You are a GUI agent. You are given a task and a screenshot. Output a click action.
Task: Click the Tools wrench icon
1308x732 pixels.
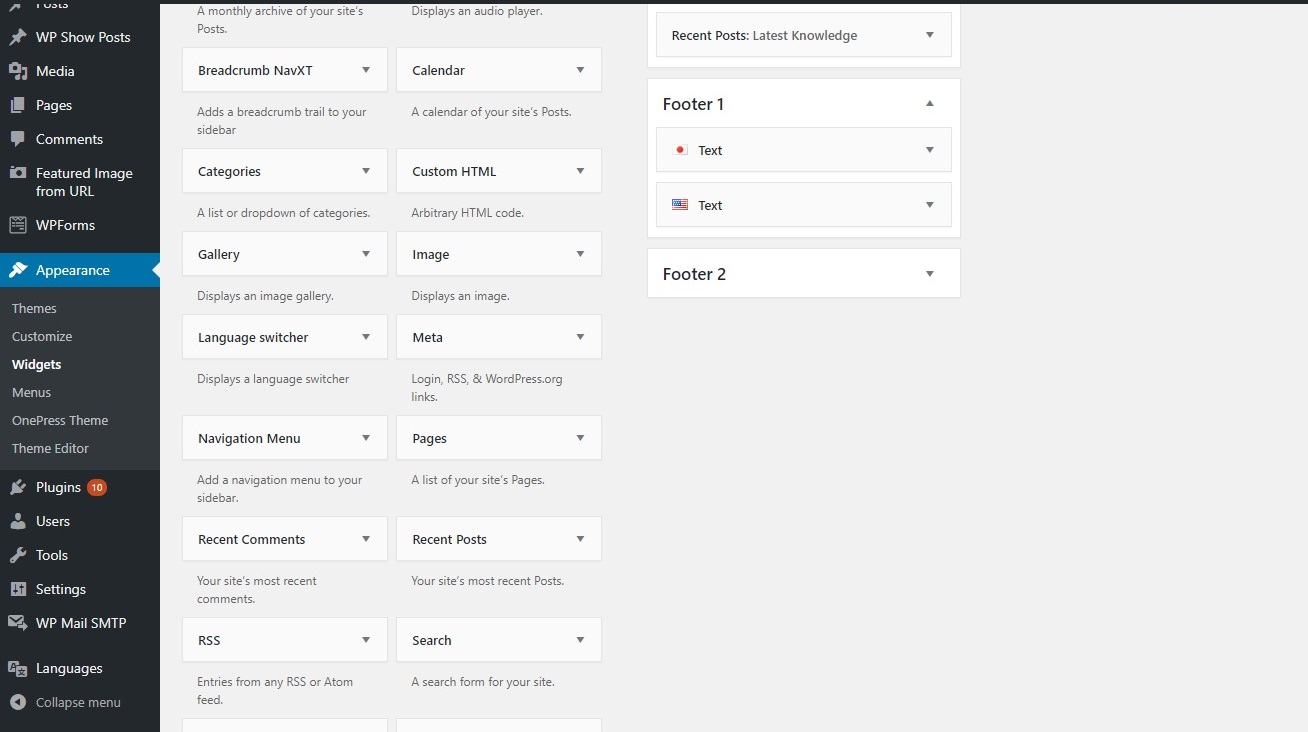18,555
